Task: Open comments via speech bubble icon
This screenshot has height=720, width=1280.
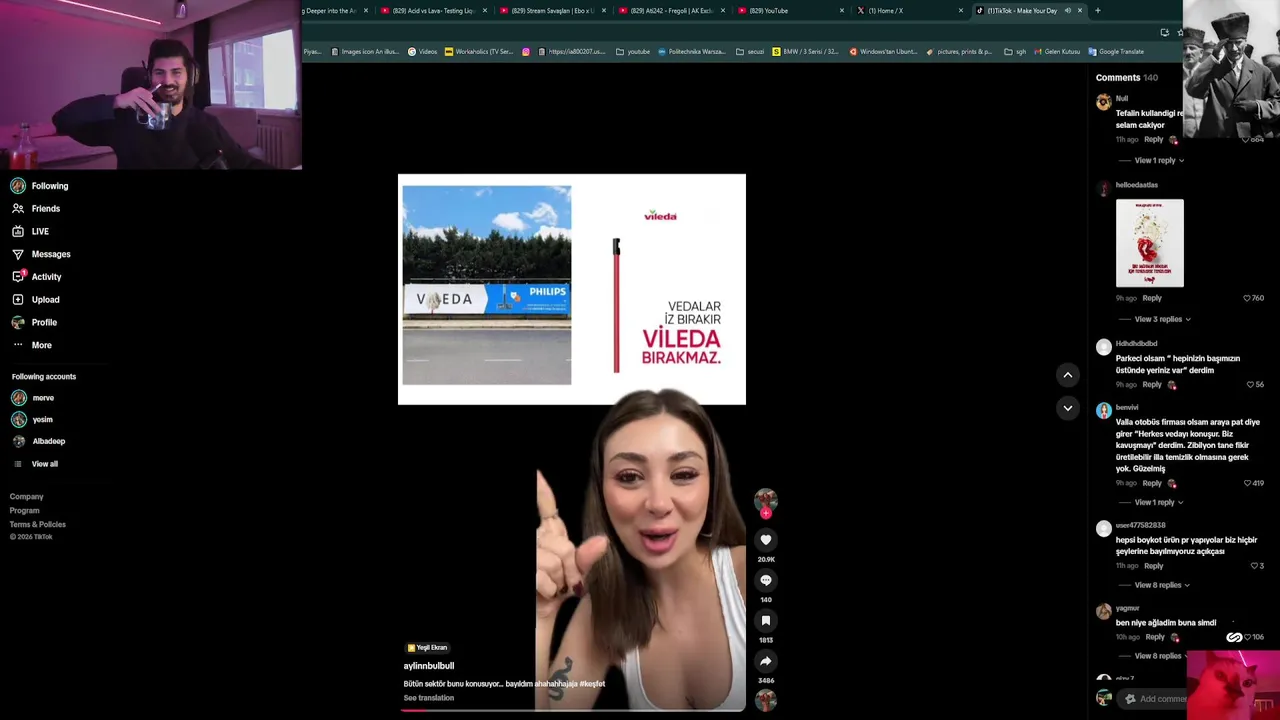Action: click(766, 580)
